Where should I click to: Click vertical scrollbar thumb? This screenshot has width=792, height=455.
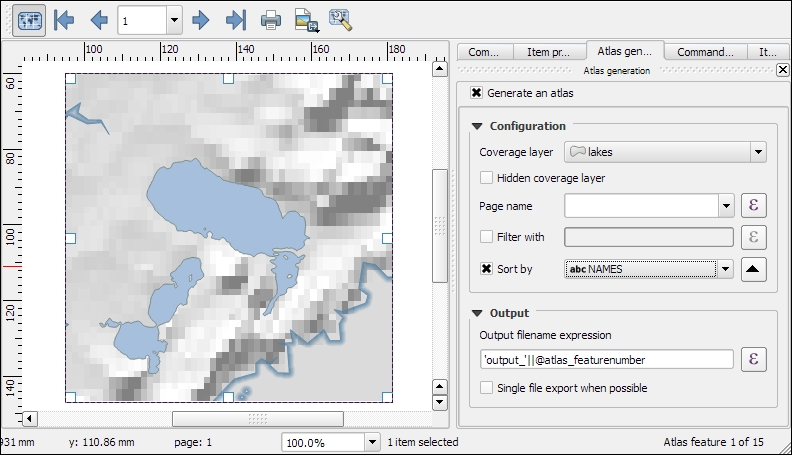(x=440, y=226)
